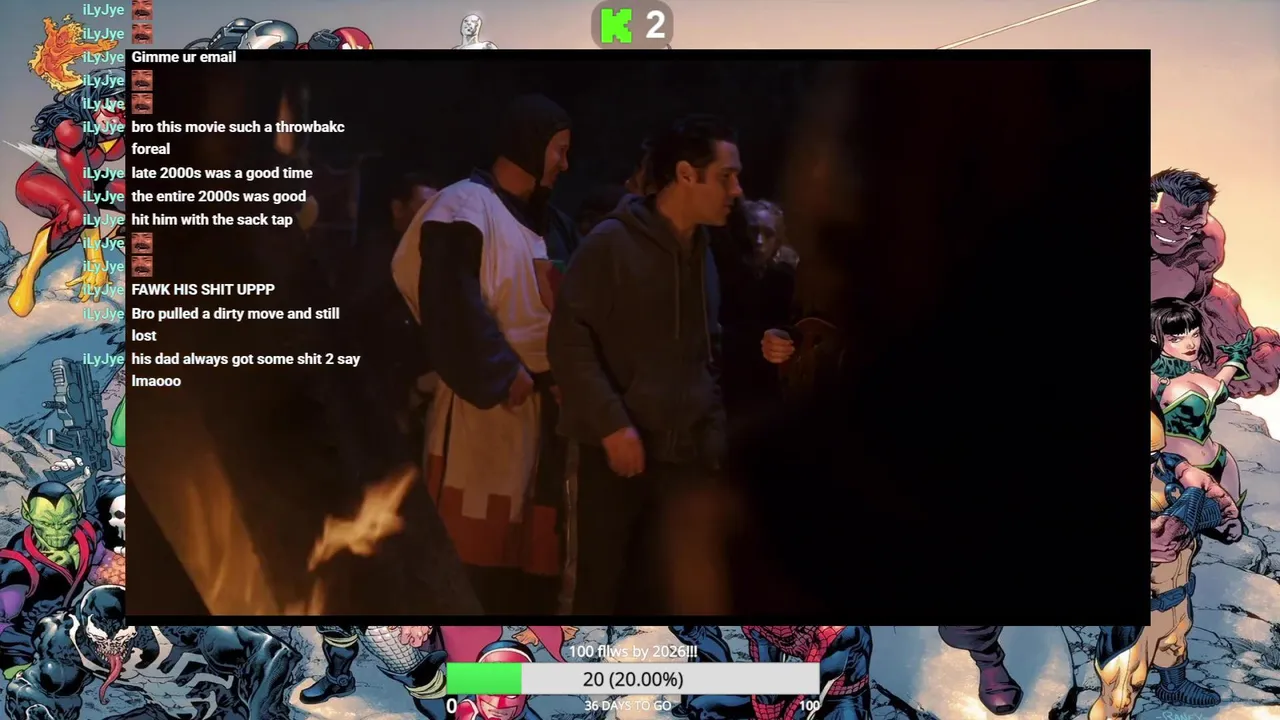
Task: Click the viewer count "2" beside Kick logo
Action: point(655,25)
